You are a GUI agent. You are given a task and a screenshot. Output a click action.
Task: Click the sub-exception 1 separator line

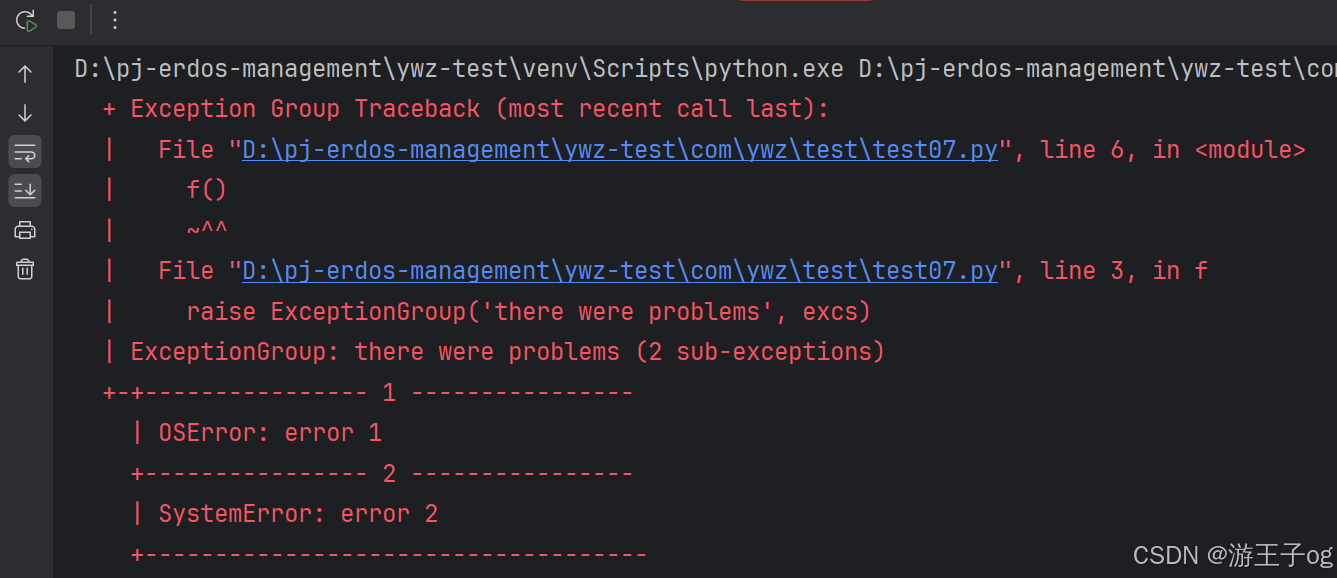(x=368, y=393)
